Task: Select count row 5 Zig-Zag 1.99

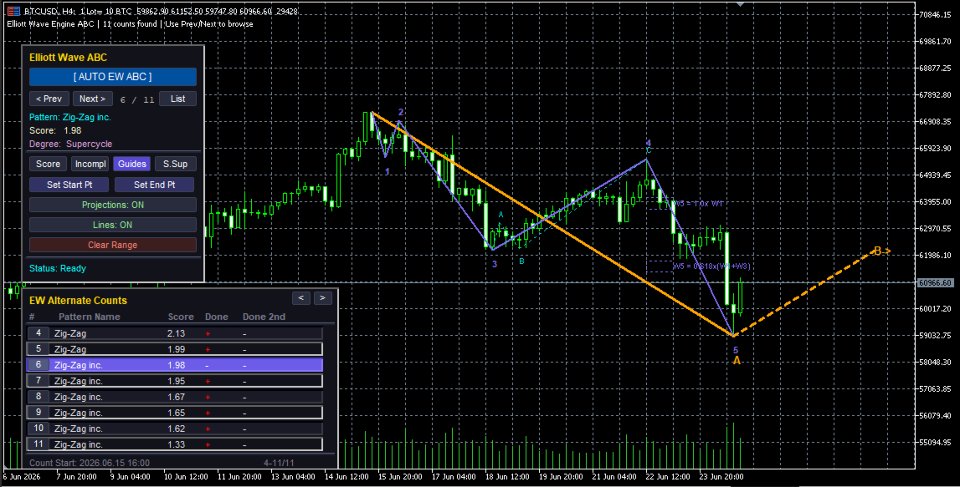Action: click(x=174, y=349)
